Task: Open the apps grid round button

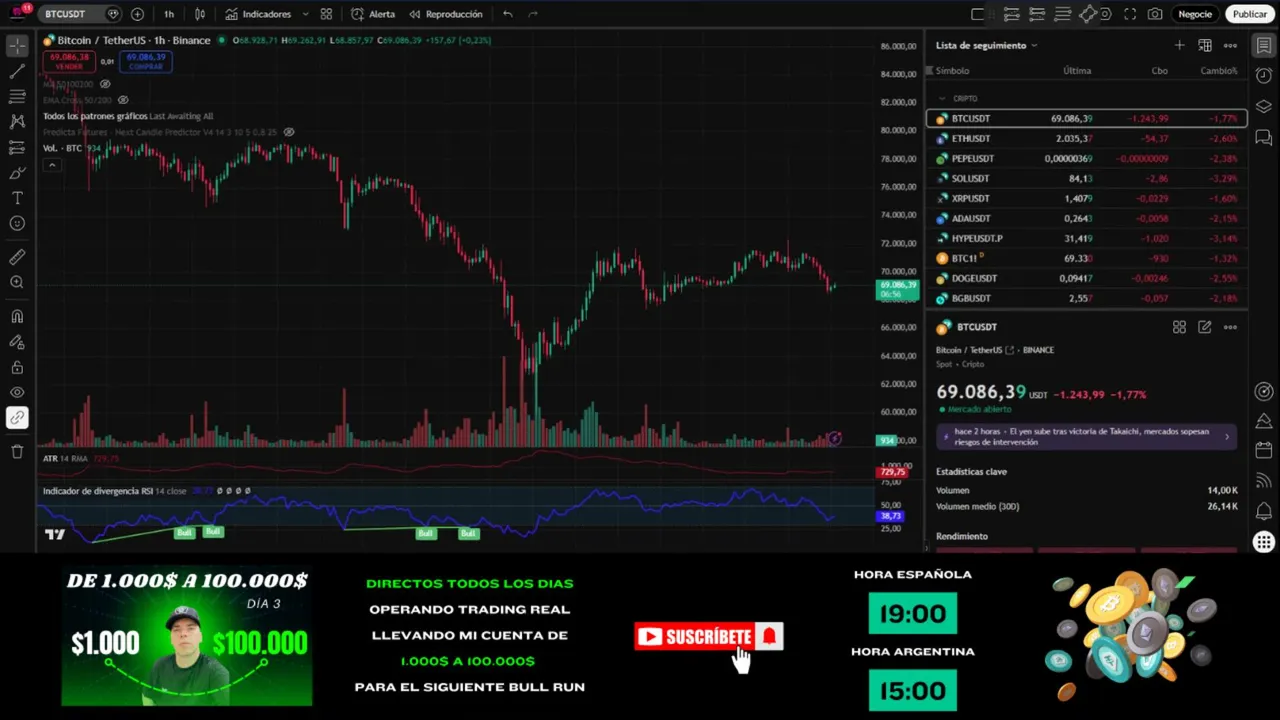Action: tap(1264, 542)
